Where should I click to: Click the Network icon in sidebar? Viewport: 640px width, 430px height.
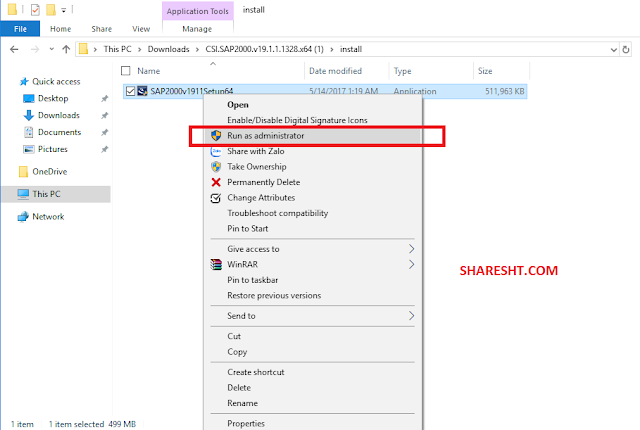pyautogui.click(x=23, y=217)
